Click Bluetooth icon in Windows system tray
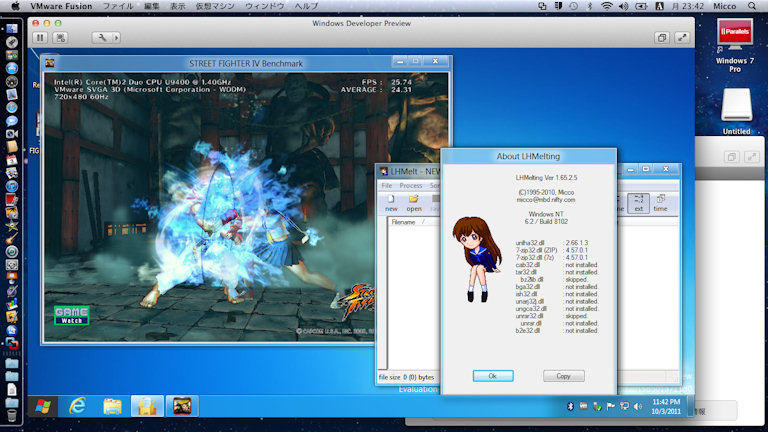 tap(570, 407)
